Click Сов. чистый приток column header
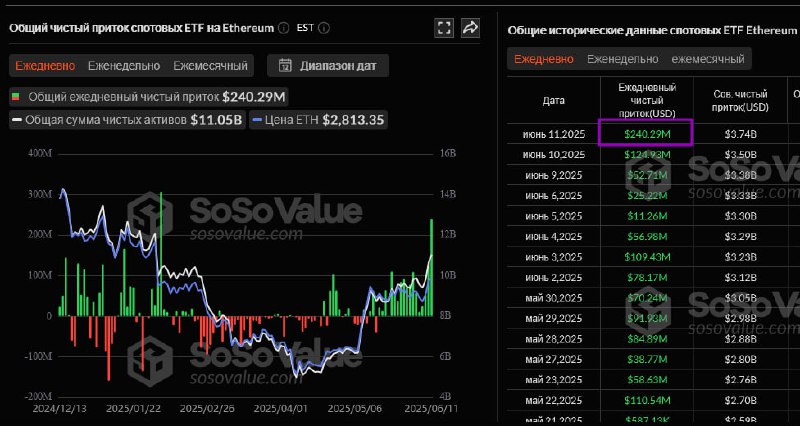Image resolution: width=800 pixels, height=426 pixels. (x=740, y=101)
